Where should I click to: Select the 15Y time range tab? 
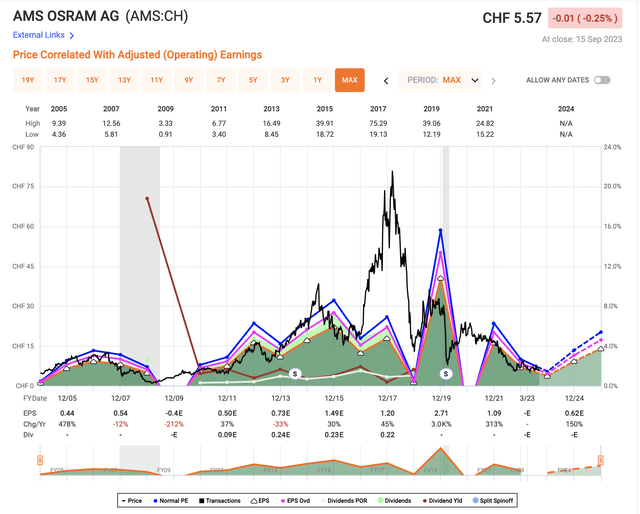(x=92, y=80)
